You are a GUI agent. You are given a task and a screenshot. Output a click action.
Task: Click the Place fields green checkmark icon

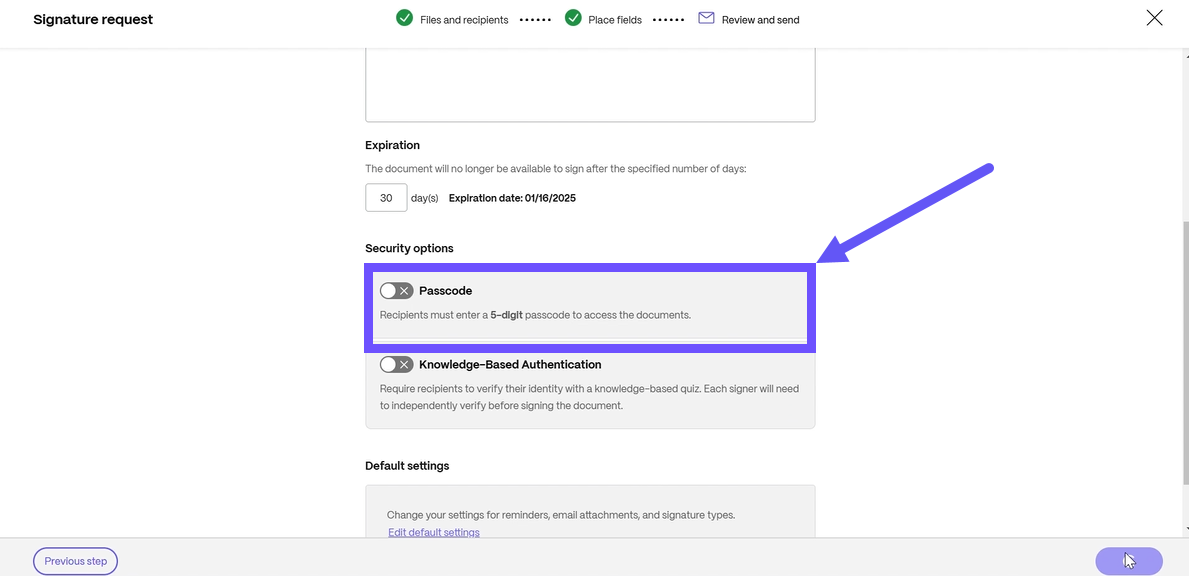pos(573,18)
